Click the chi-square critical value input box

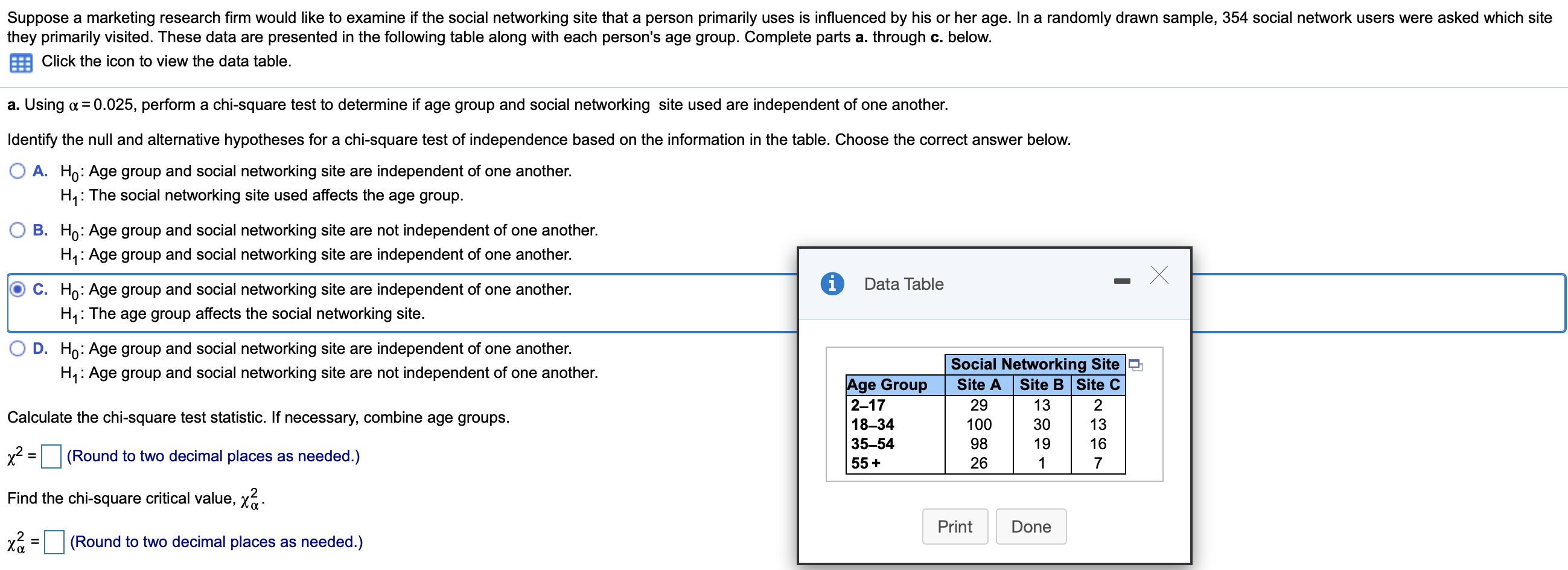click(x=54, y=542)
